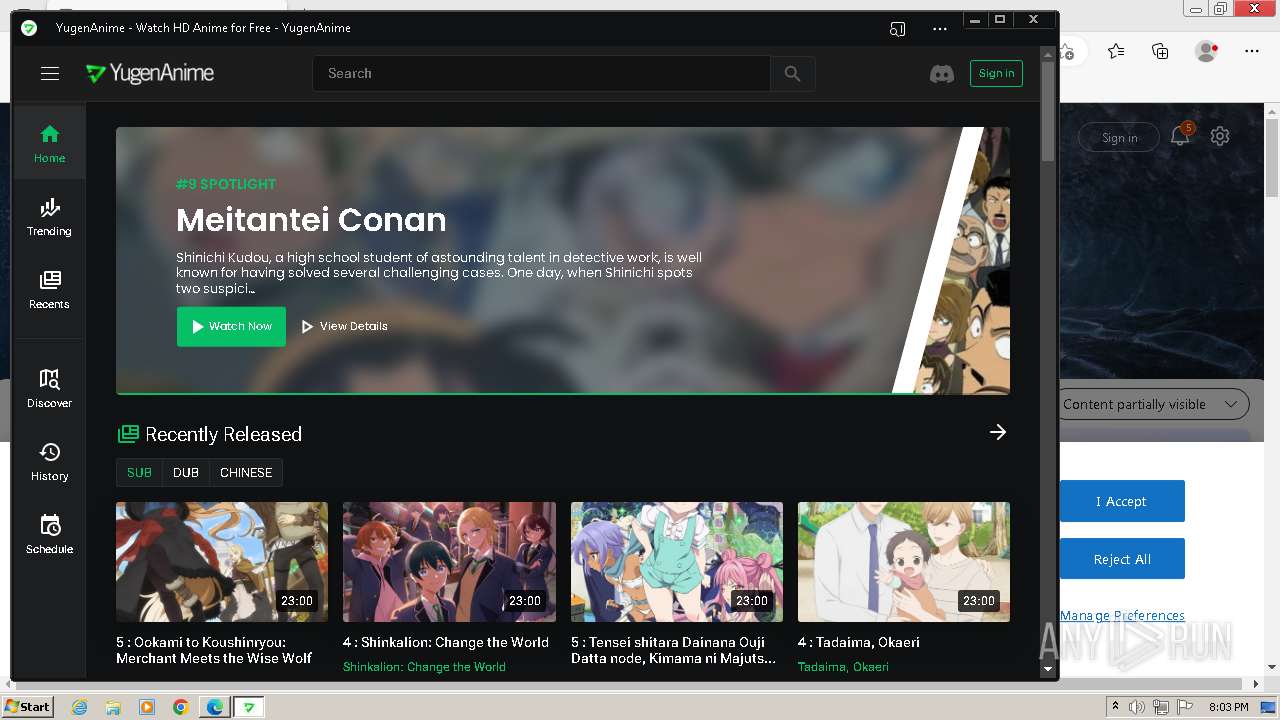Click View Details for Meitantei Conan
The width and height of the screenshot is (1280, 720).
pyautogui.click(x=344, y=326)
